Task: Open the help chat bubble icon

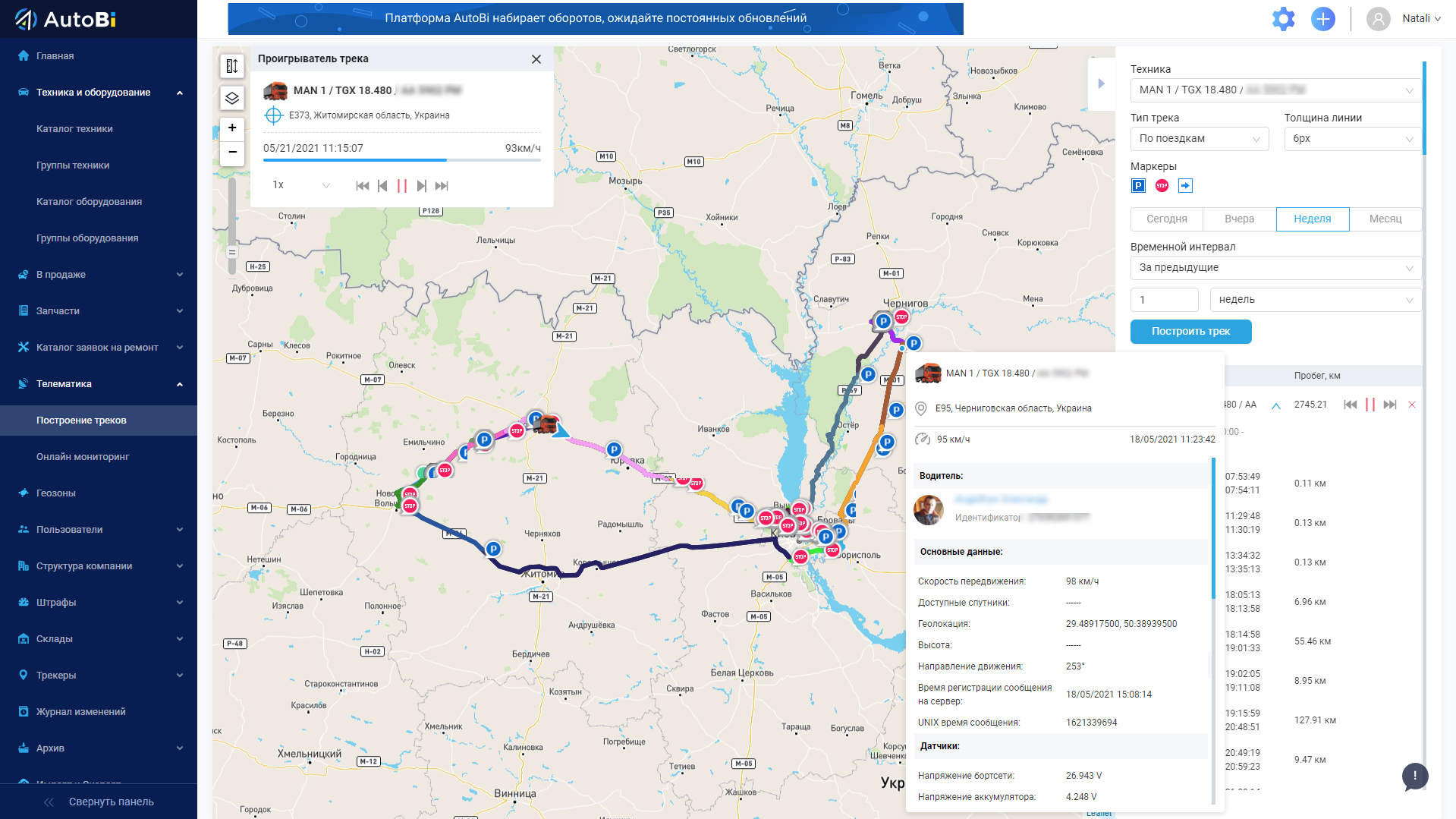Action: (1415, 776)
